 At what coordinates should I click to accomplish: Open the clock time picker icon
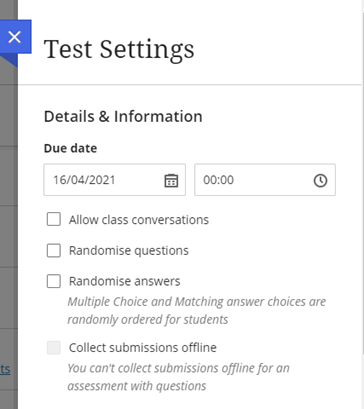(320, 180)
